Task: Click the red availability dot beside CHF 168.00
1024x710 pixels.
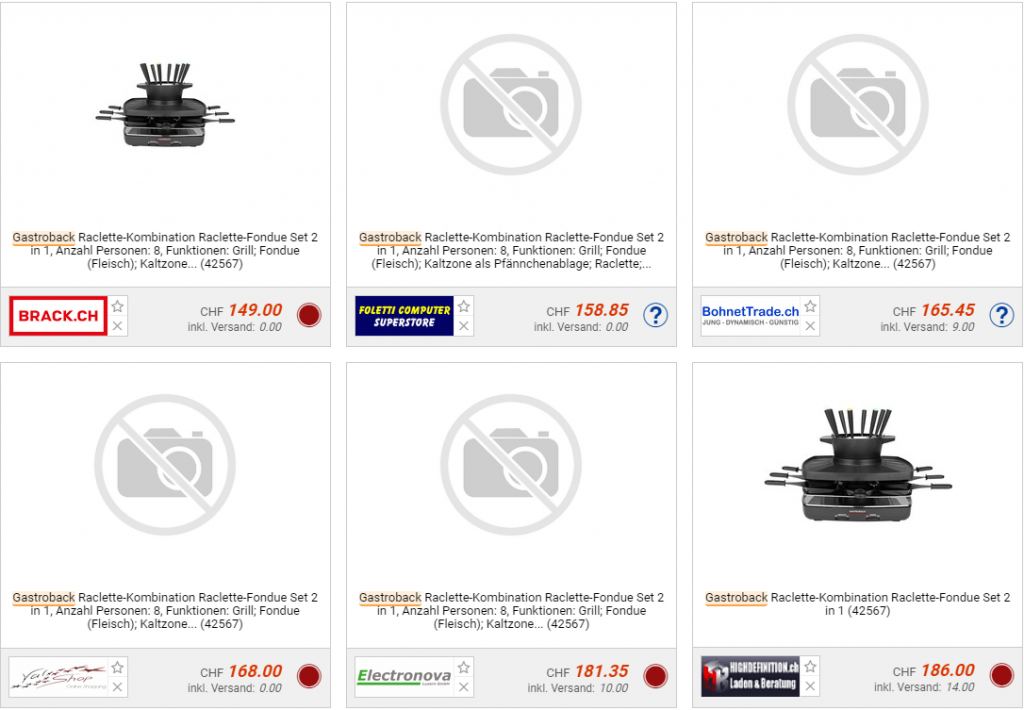Action: tap(309, 676)
